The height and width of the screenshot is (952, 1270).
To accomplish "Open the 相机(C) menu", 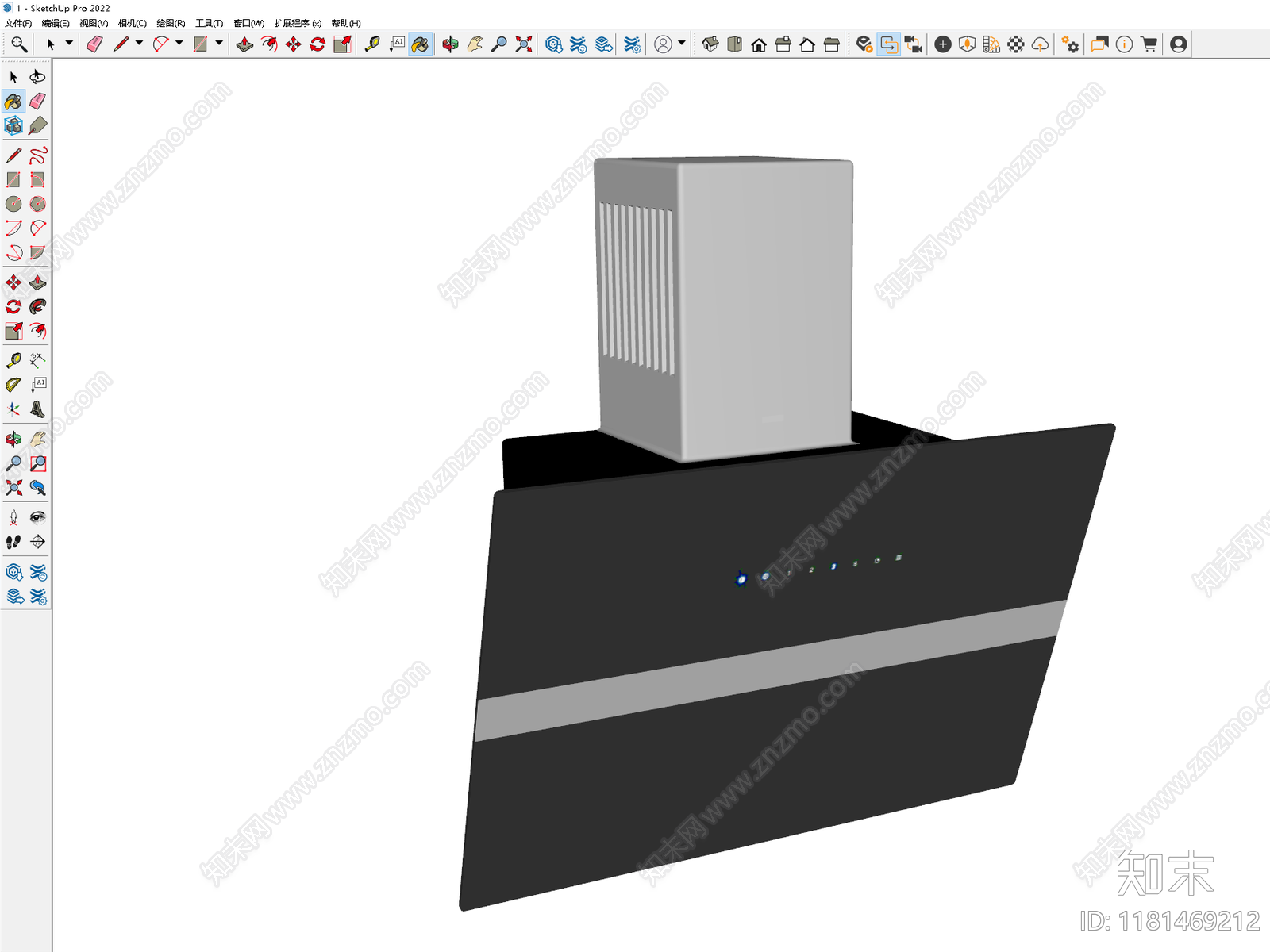I will (132, 23).
